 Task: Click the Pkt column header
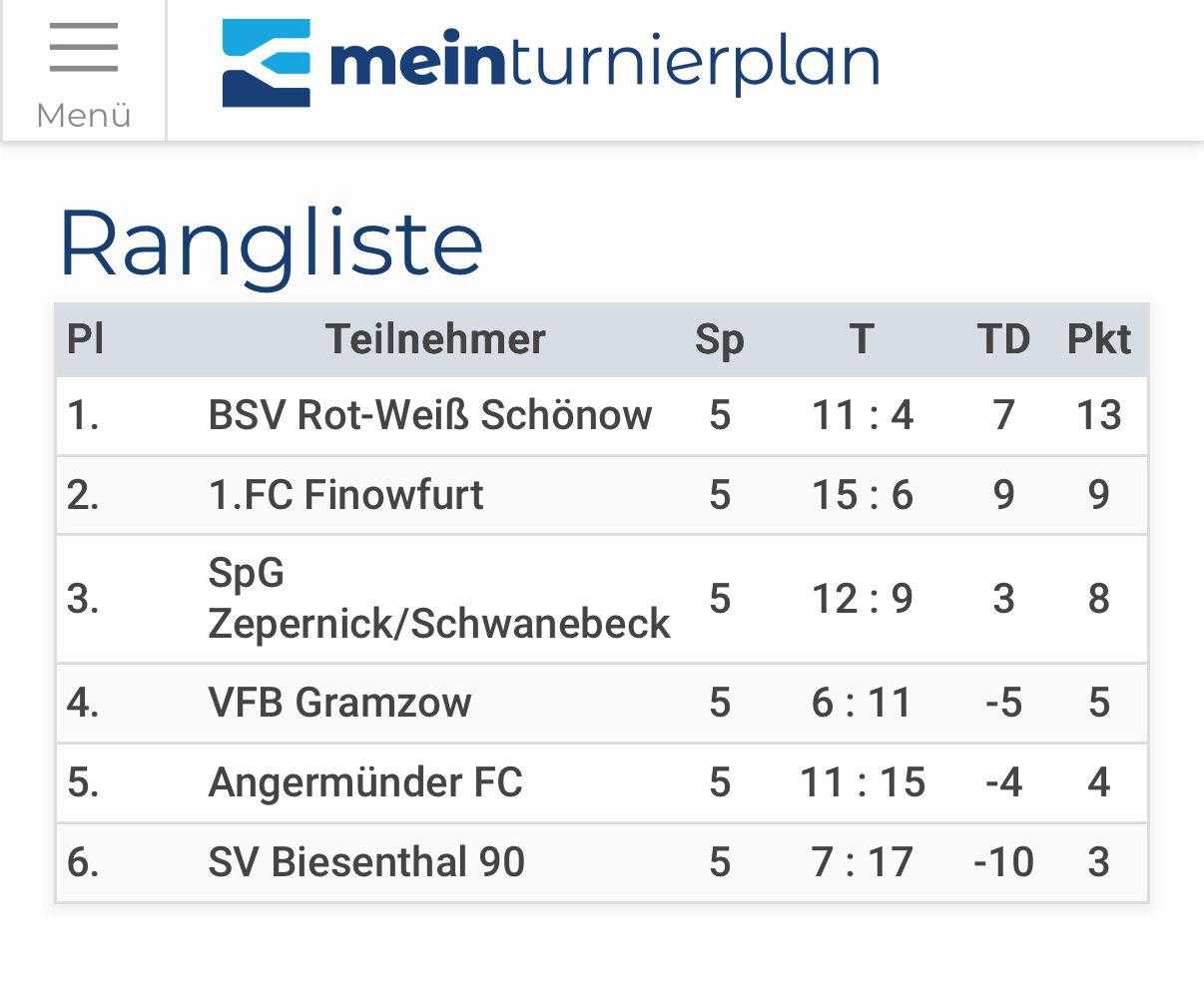click(1098, 339)
